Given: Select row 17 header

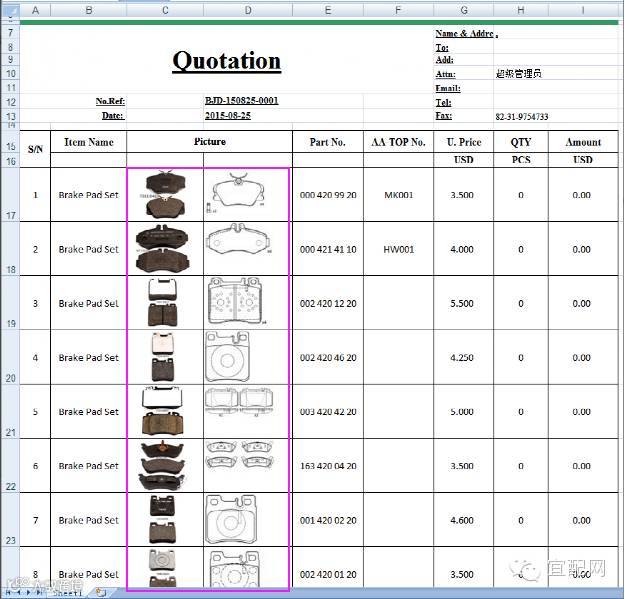Looking at the screenshot, I should tap(10, 194).
